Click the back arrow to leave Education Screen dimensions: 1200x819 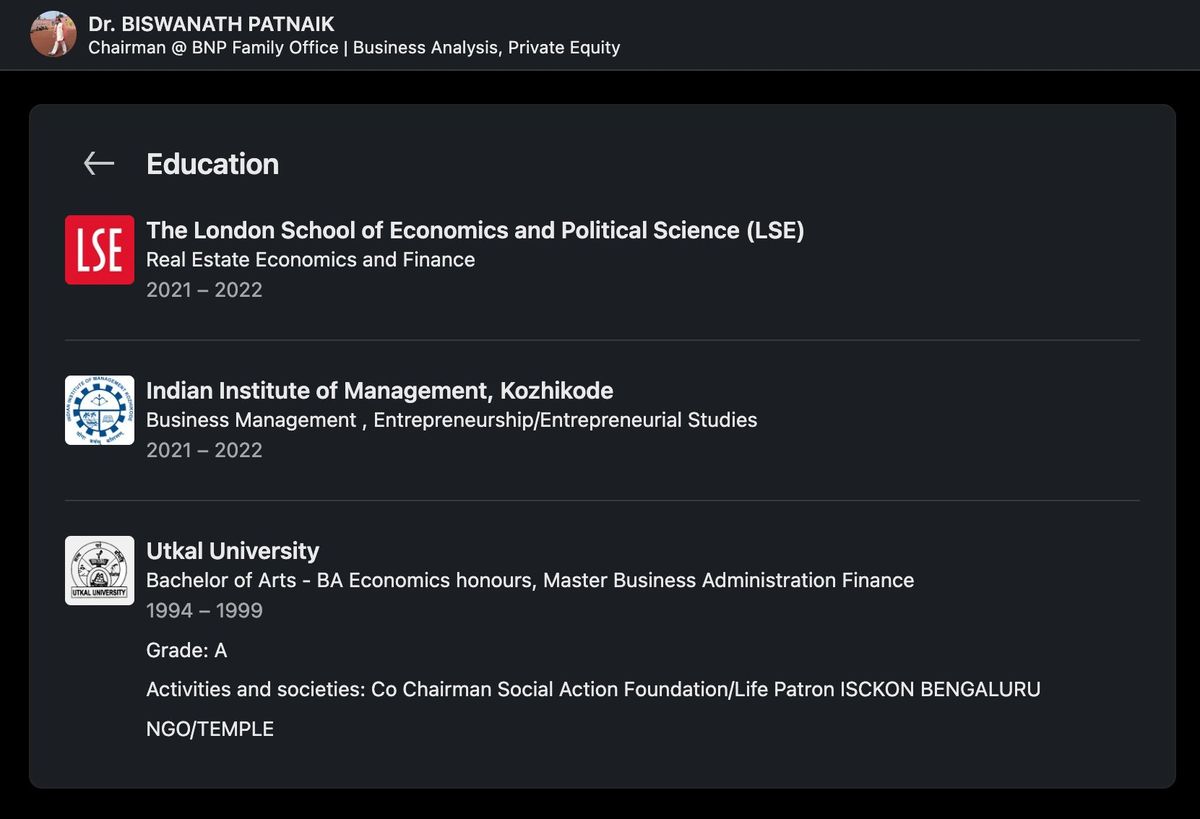pyautogui.click(x=97, y=163)
